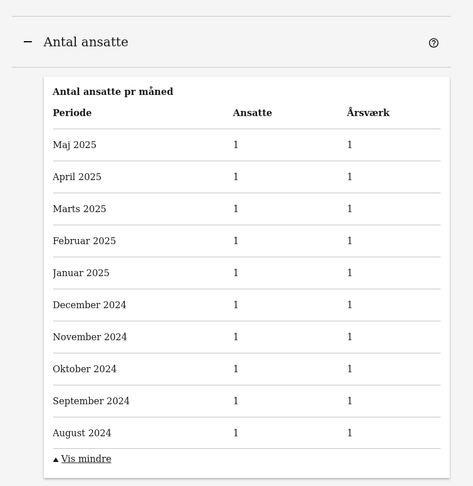Click the Årsværk value for Maj 2025
The image size is (473, 486).
coord(349,145)
